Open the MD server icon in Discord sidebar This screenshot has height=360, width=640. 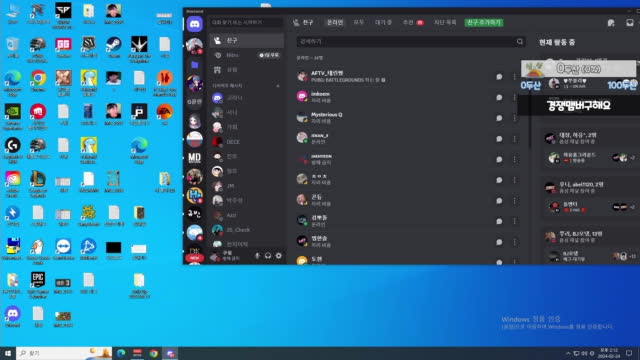[x=195, y=158]
